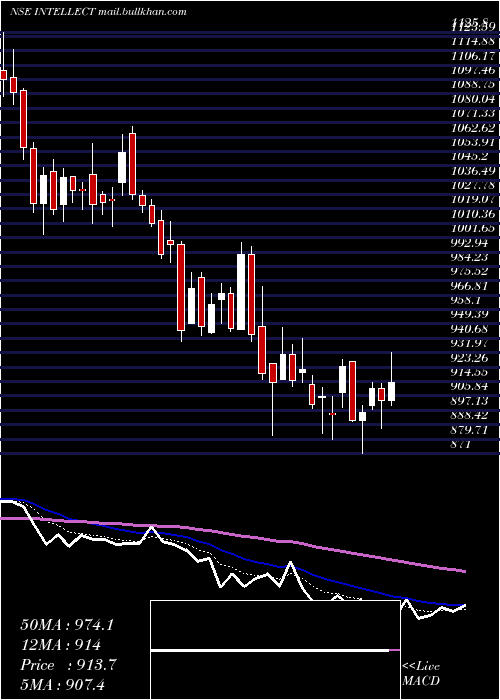Click the 992.94 price label
The image size is (500, 700).
tap(469, 242)
